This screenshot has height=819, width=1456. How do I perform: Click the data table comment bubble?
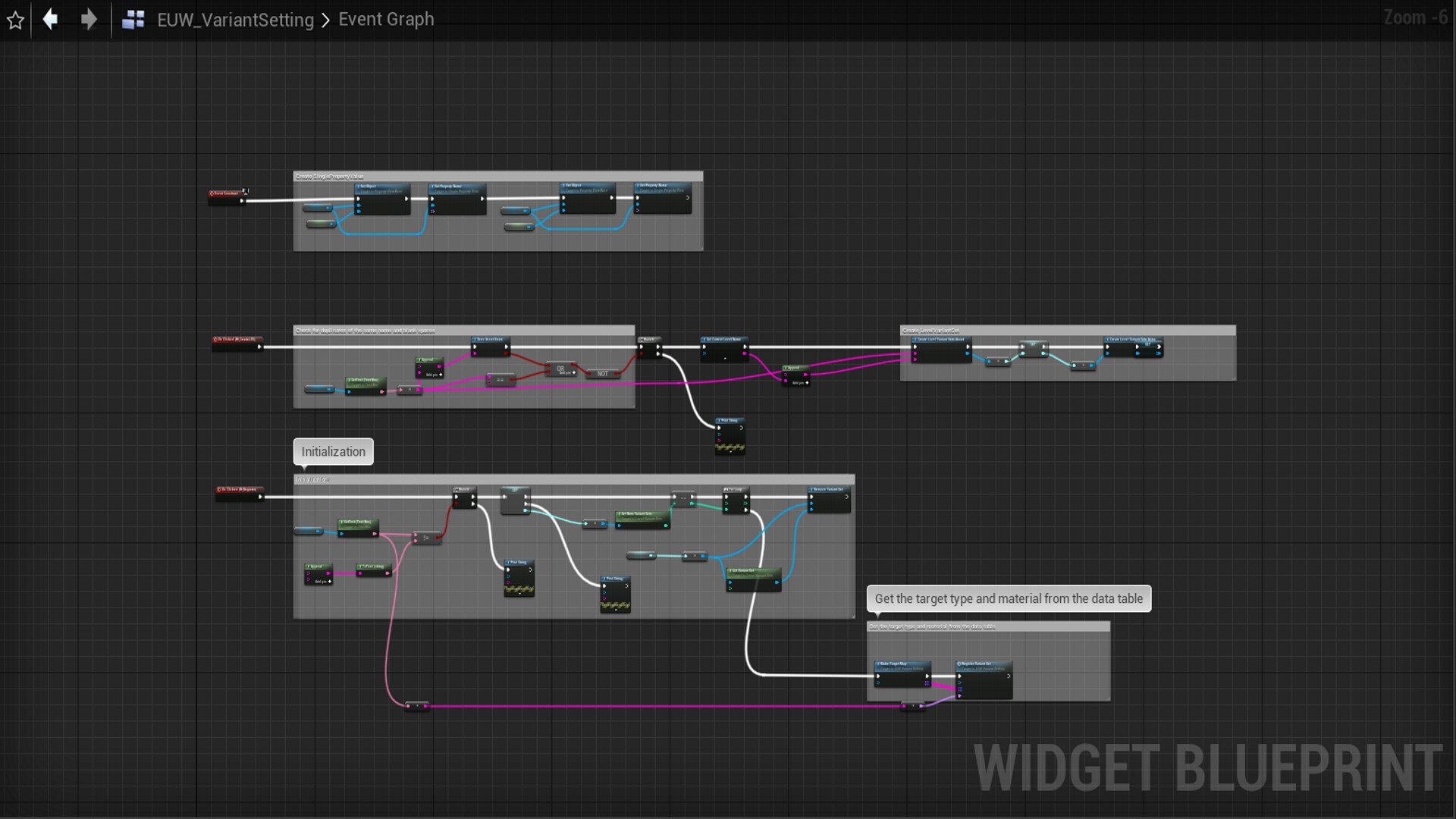(x=1009, y=598)
